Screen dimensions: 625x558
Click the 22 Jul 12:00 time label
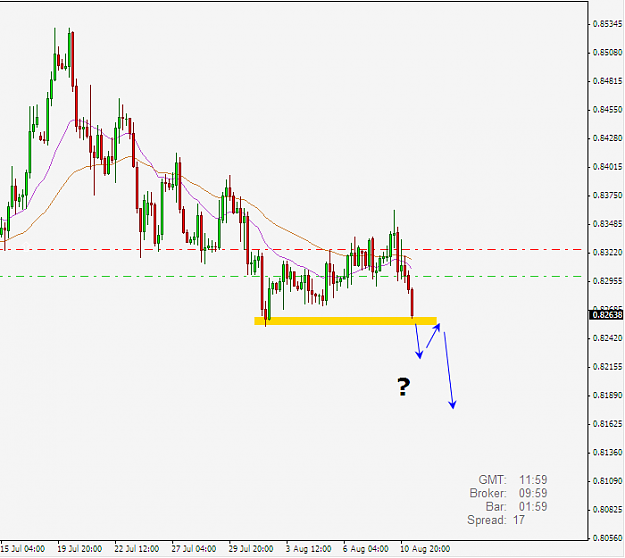(x=137, y=549)
